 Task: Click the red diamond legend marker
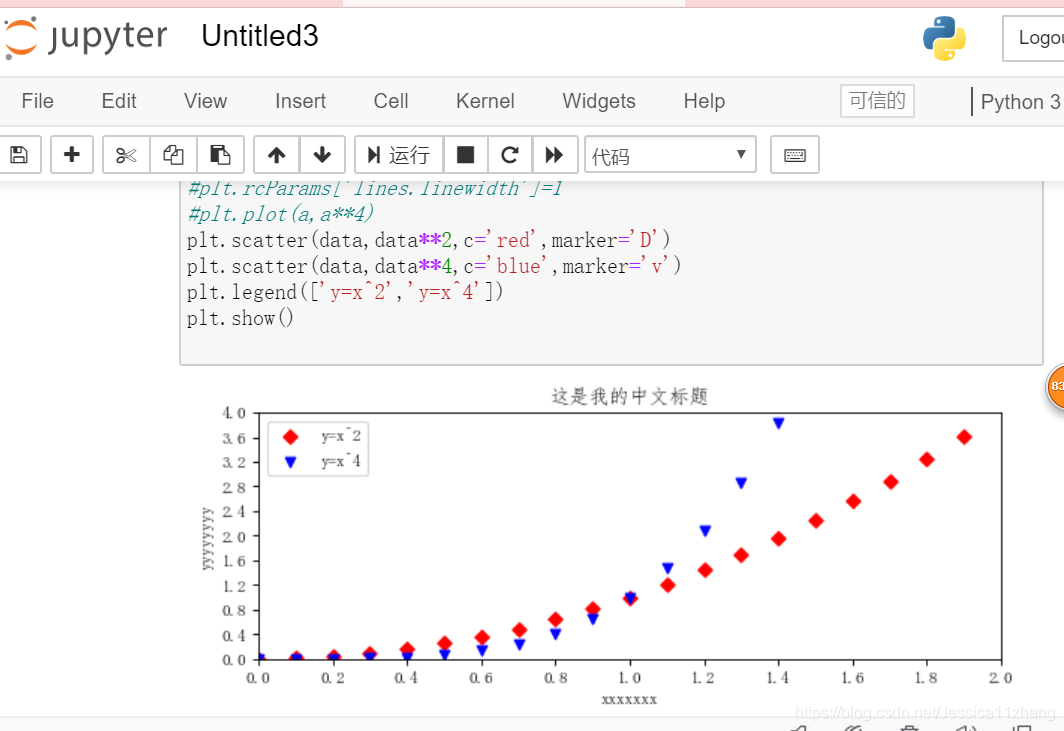(290, 437)
